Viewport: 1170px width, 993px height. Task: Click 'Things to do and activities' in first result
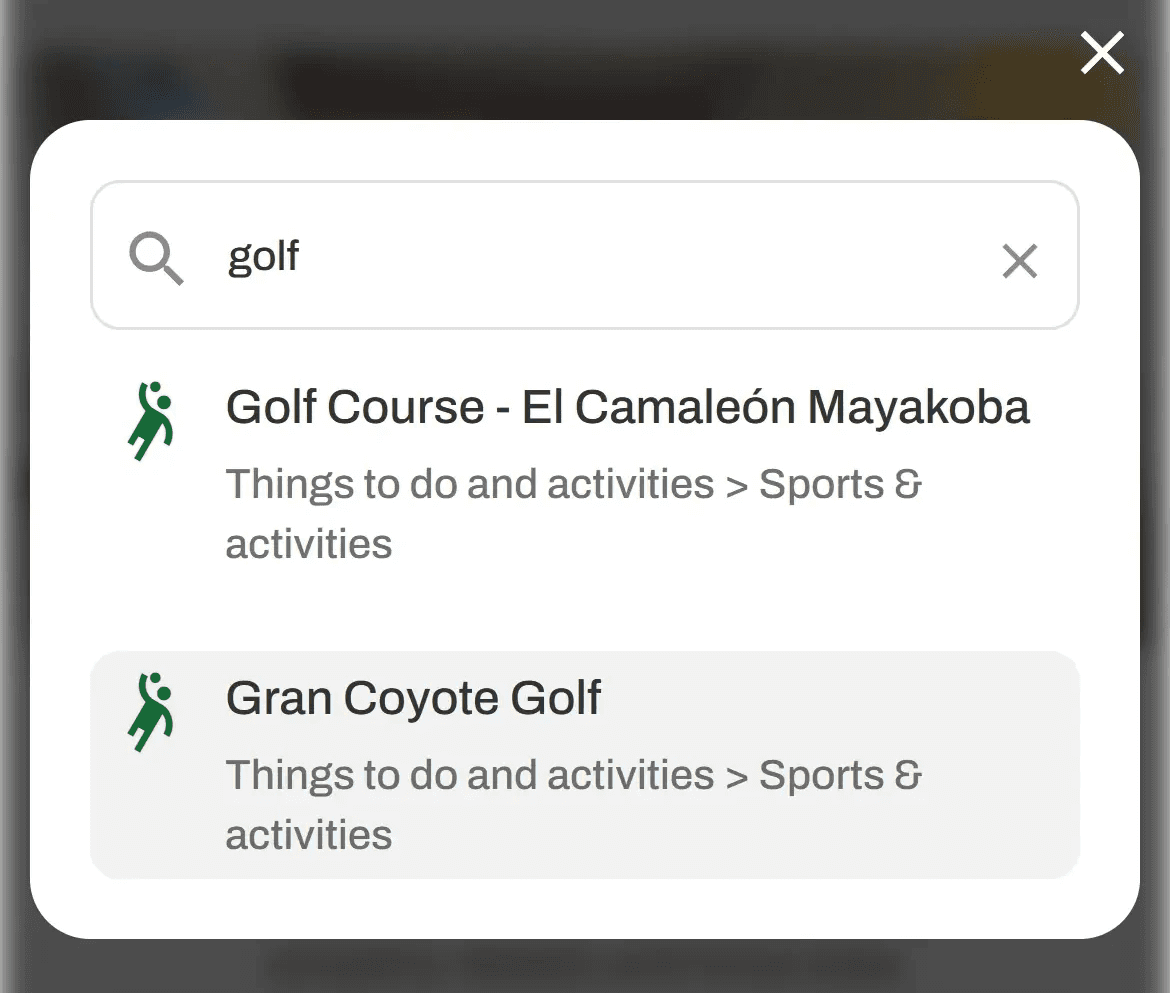(x=470, y=484)
